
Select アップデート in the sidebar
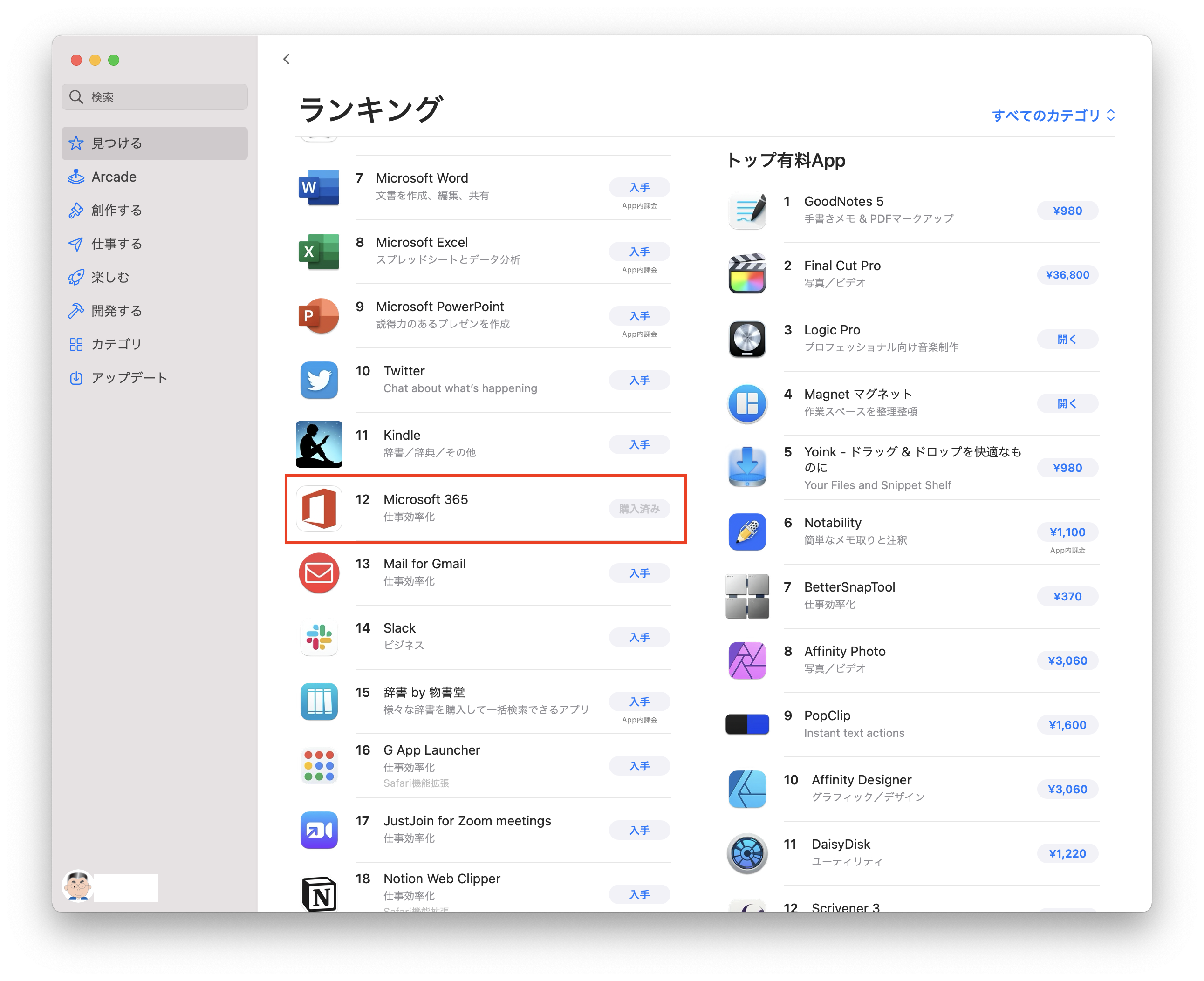(x=129, y=377)
